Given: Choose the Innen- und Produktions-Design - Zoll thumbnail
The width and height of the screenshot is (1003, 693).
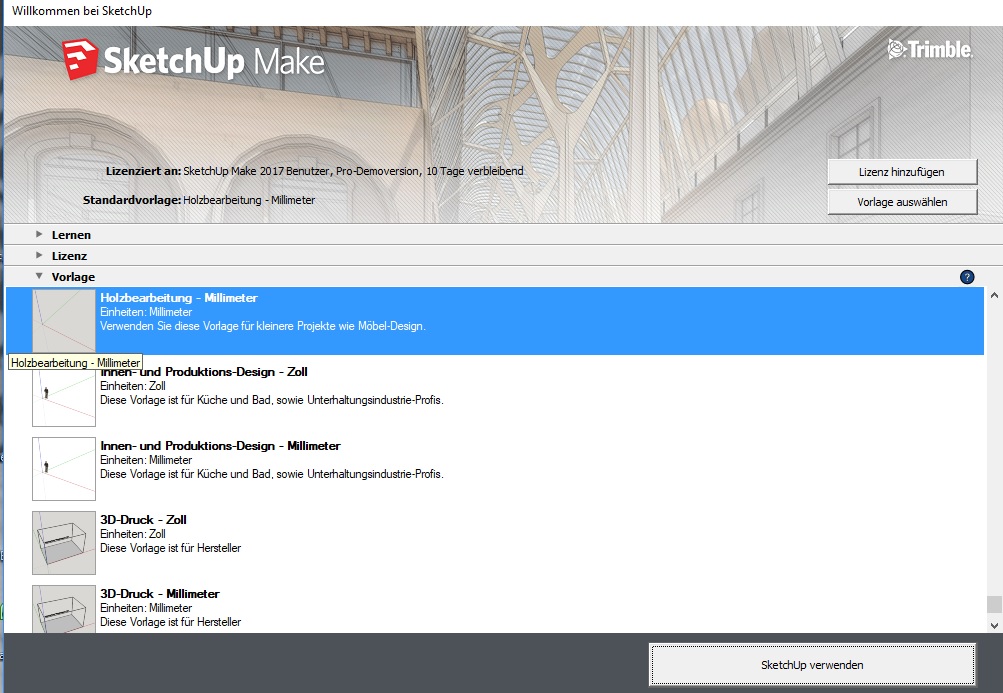Looking at the screenshot, I should point(64,396).
